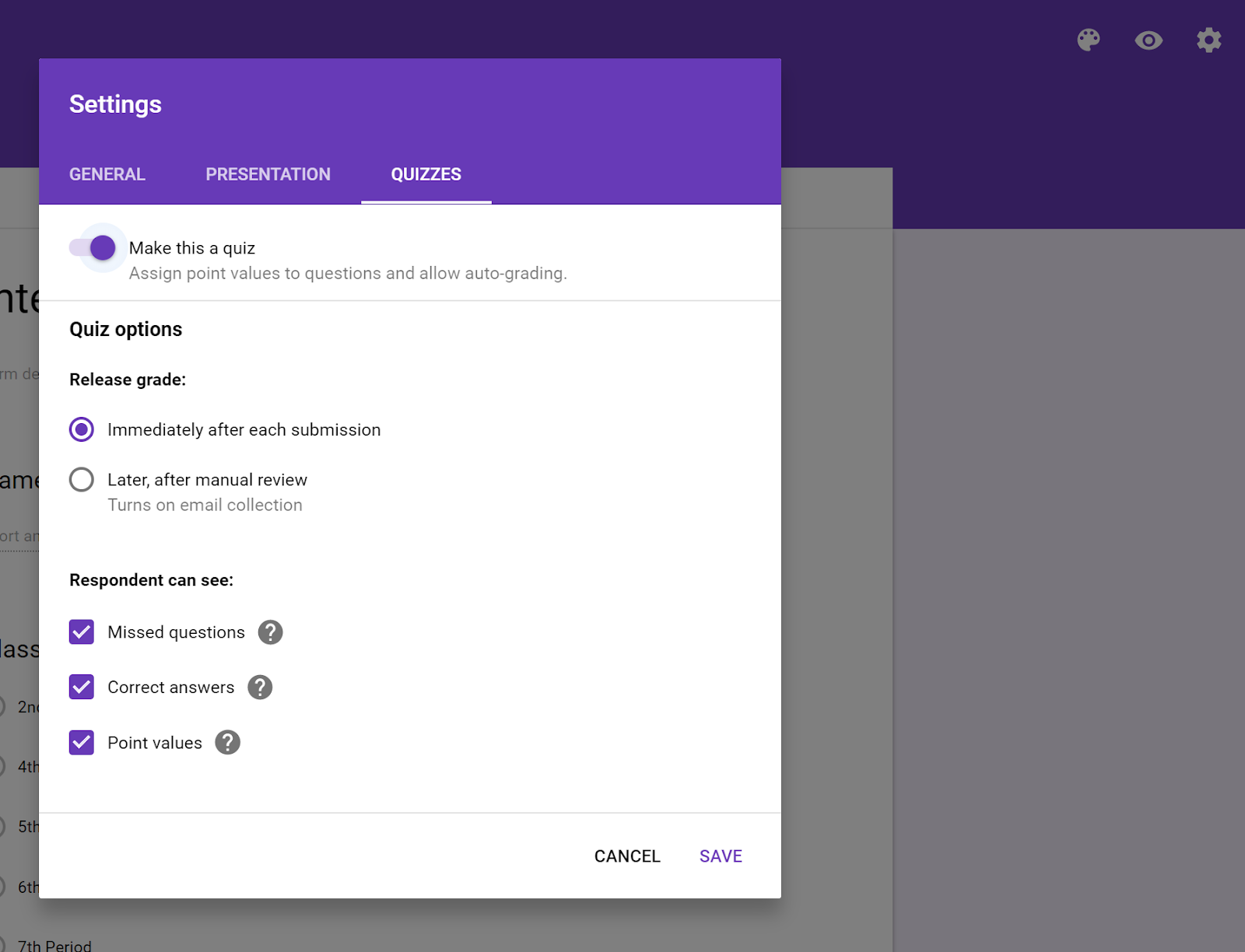Click the help icon beside Correct answers

[x=260, y=687]
